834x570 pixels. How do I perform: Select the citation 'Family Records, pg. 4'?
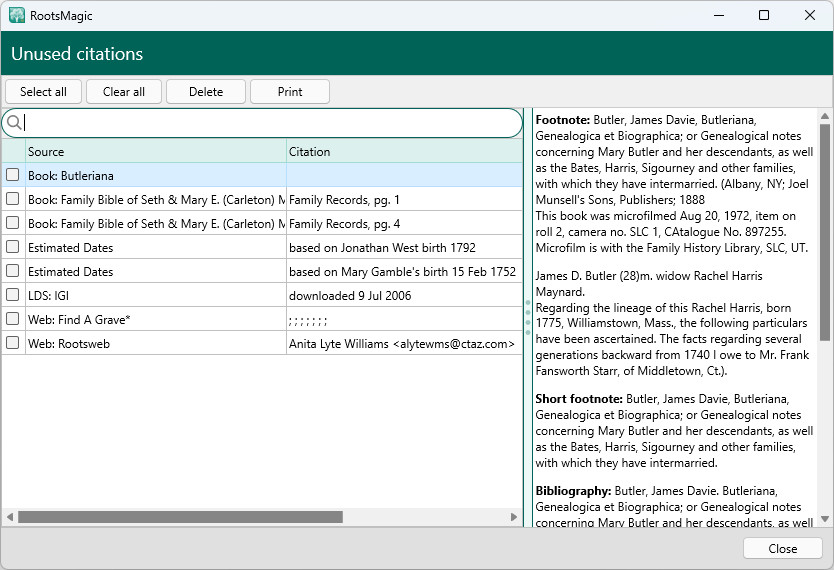click(404, 223)
